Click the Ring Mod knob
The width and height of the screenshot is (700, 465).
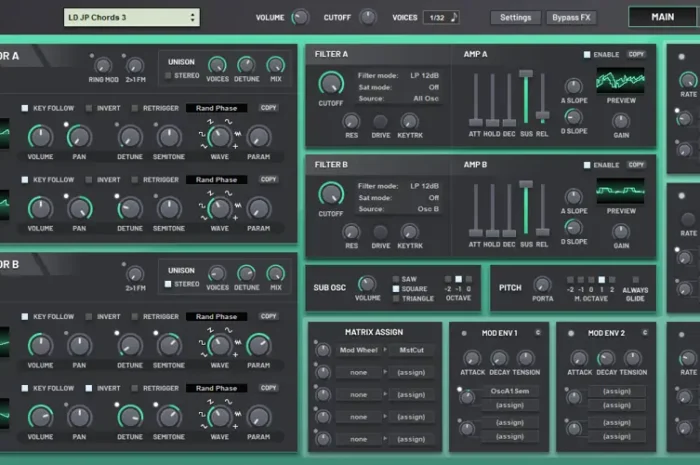[x=102, y=65]
